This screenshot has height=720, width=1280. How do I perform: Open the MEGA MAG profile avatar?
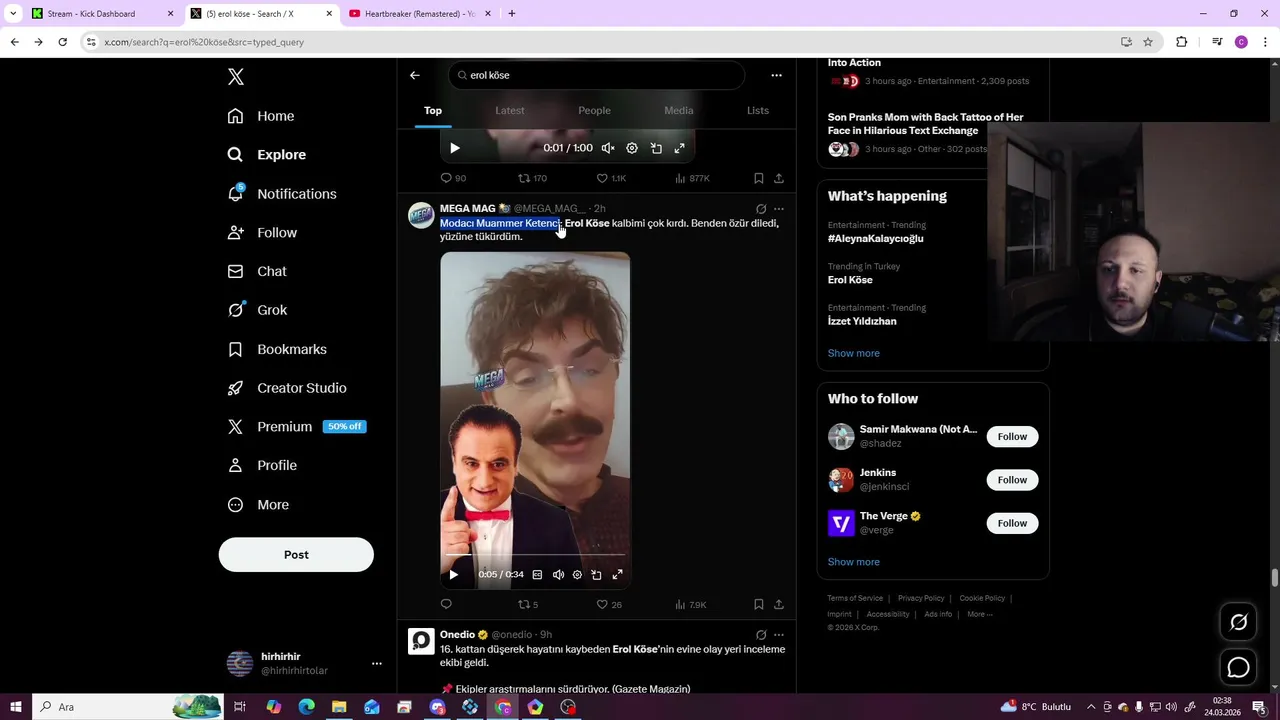[421, 216]
